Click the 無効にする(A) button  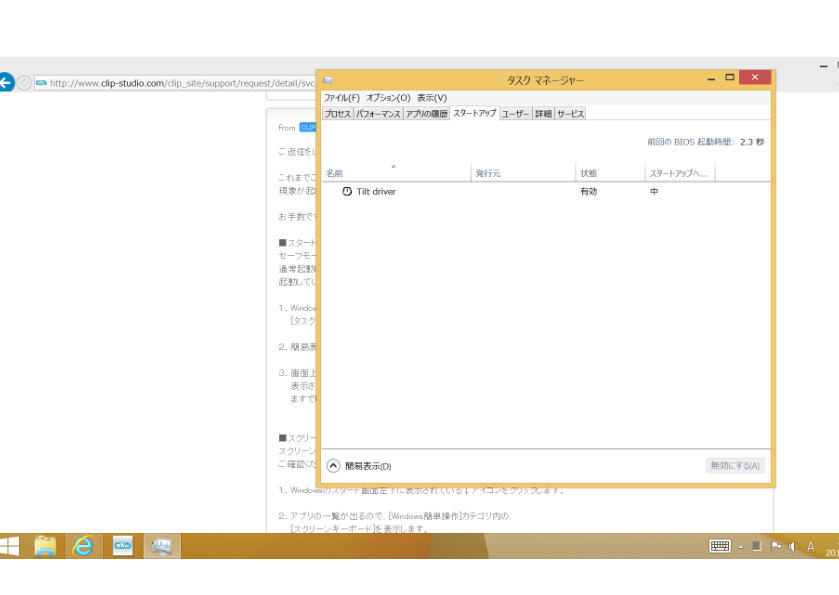735,466
